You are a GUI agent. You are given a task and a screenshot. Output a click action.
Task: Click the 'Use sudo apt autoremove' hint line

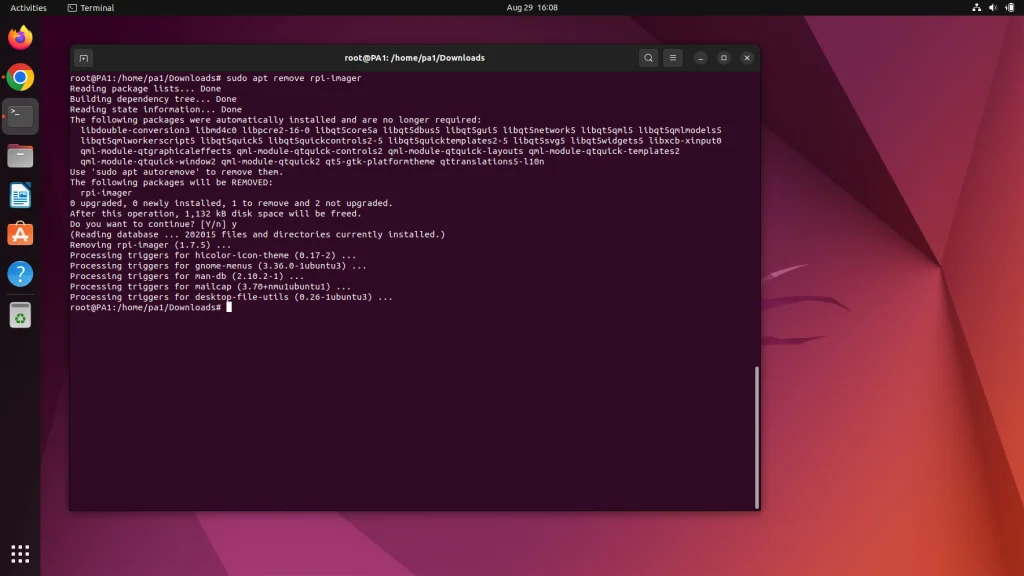[176, 172]
